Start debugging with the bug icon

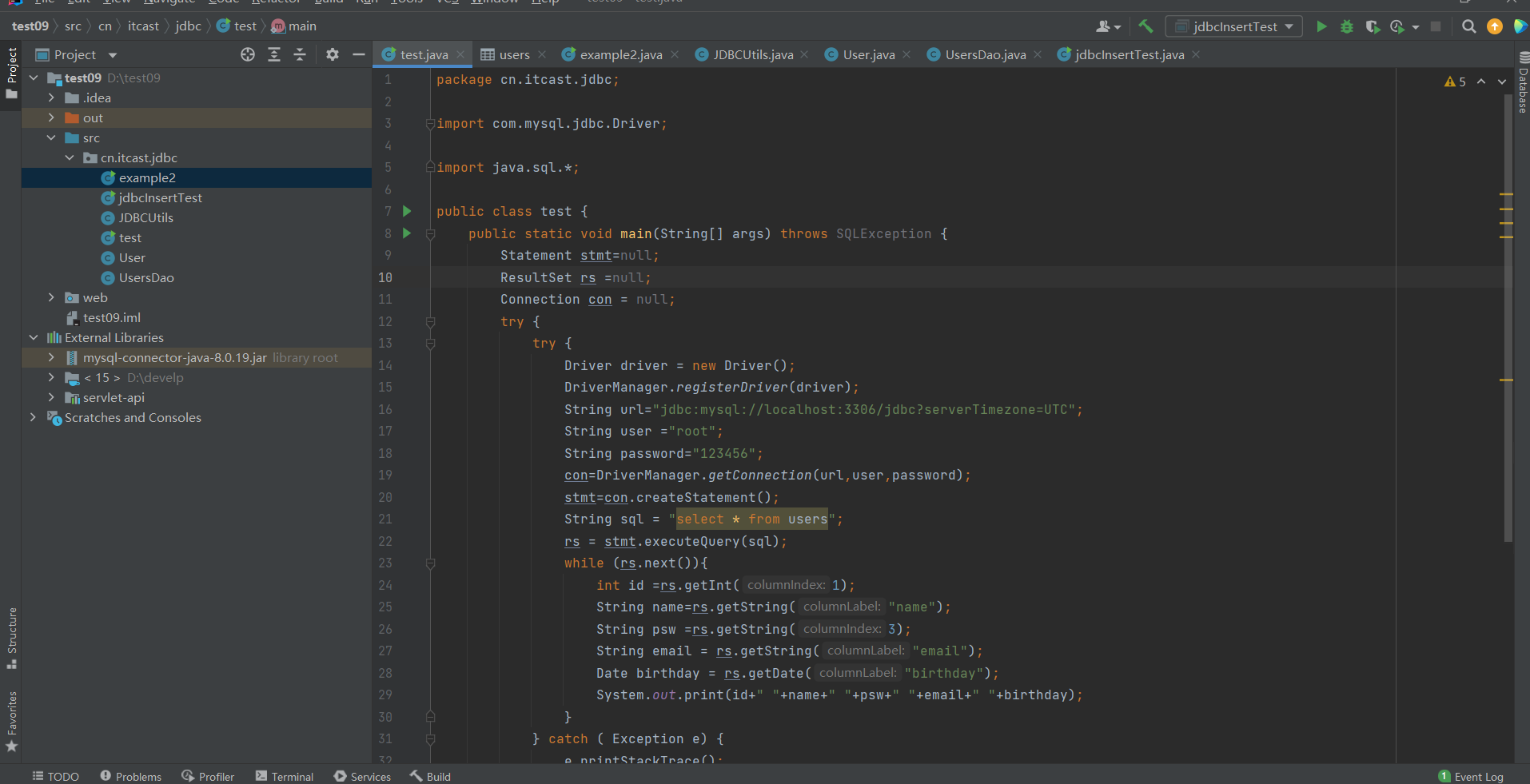click(1347, 26)
